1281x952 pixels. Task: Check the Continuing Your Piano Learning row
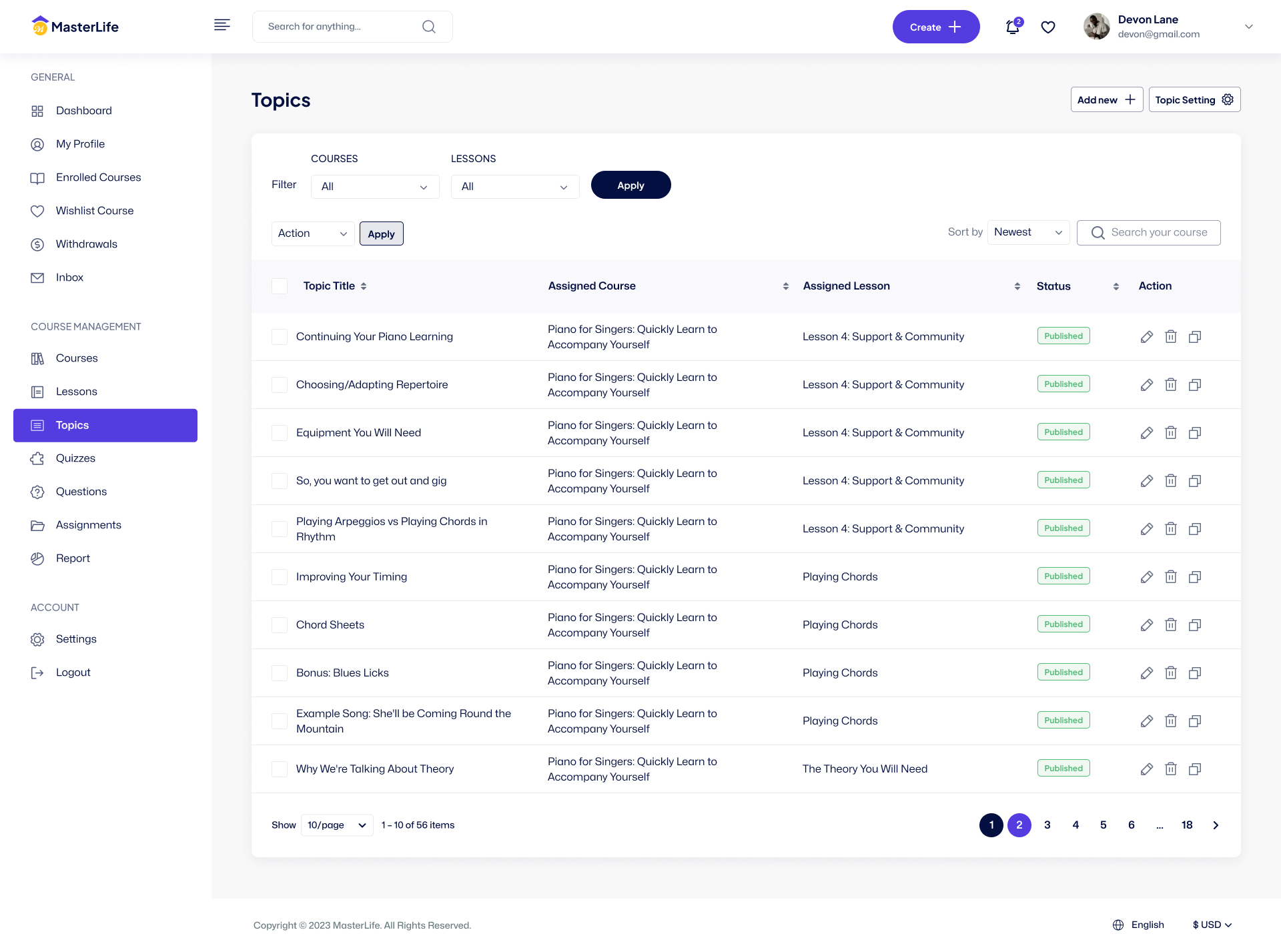(280, 337)
